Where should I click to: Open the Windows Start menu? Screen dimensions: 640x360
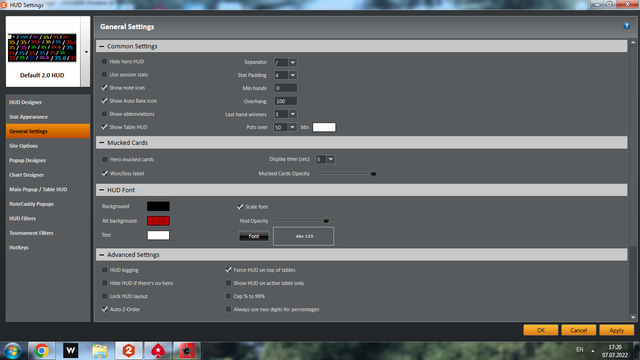[12, 351]
